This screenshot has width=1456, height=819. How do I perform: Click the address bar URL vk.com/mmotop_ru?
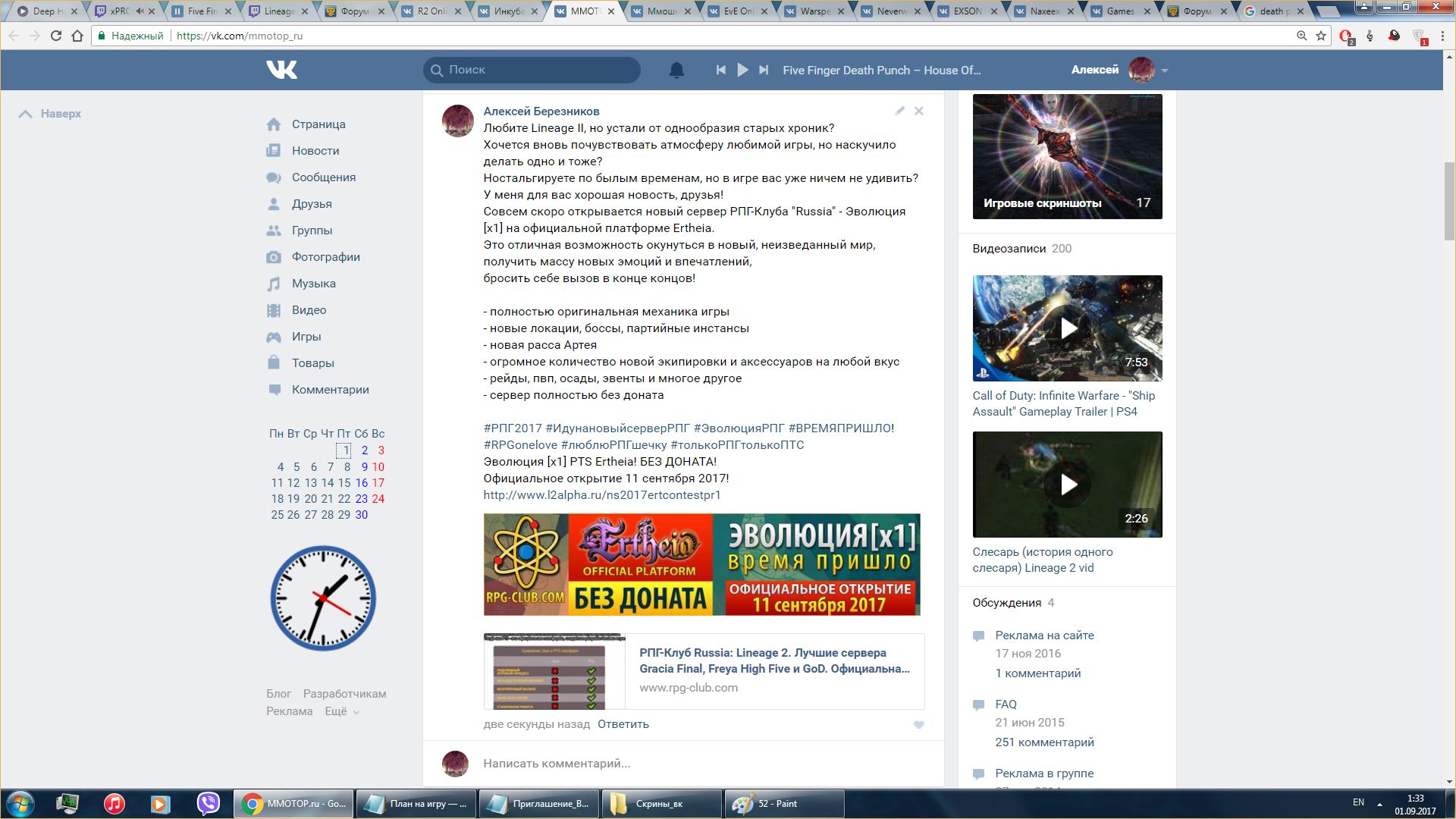pos(240,36)
